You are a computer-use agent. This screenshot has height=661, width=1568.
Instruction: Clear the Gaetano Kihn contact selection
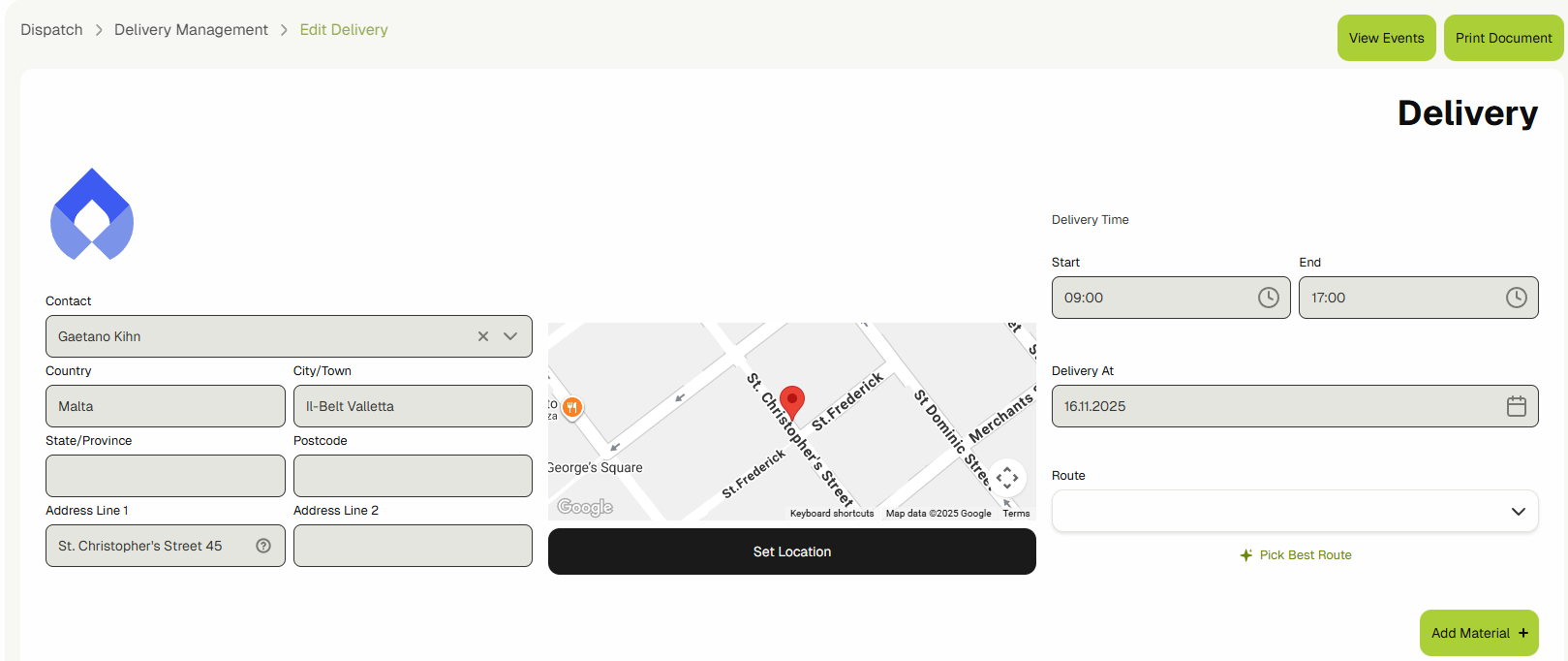(x=483, y=336)
